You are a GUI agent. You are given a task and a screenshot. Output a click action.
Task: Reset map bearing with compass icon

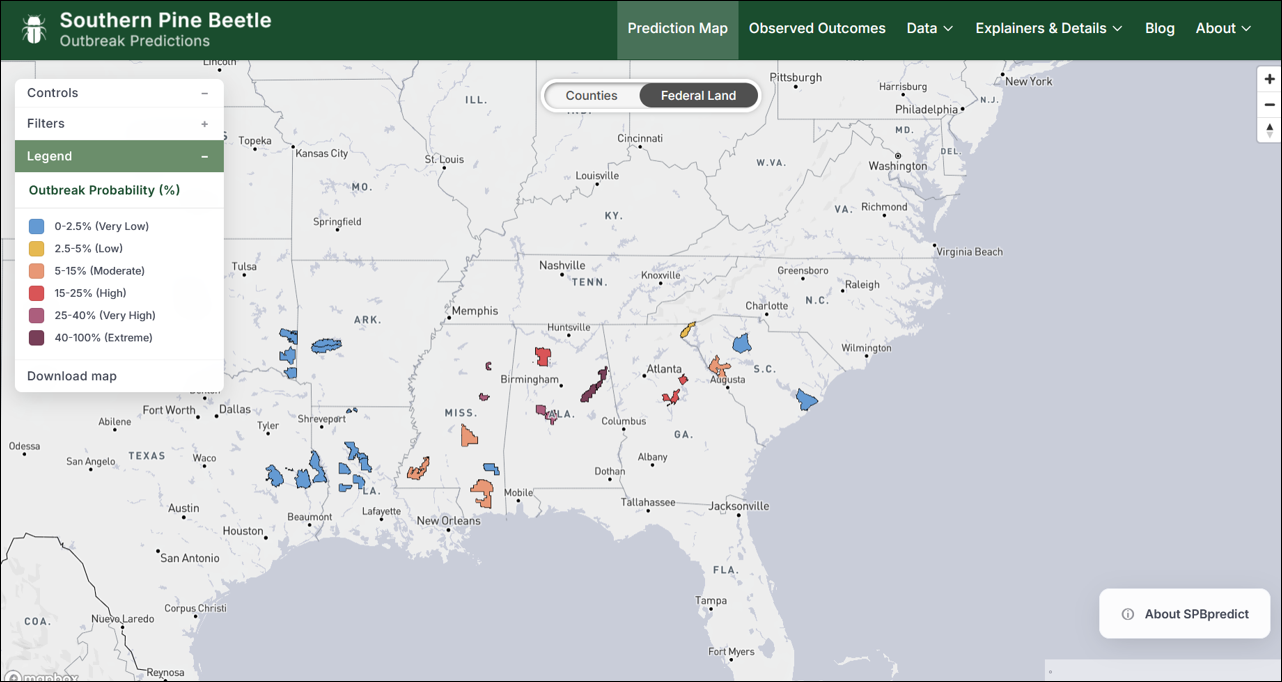coord(1269,130)
